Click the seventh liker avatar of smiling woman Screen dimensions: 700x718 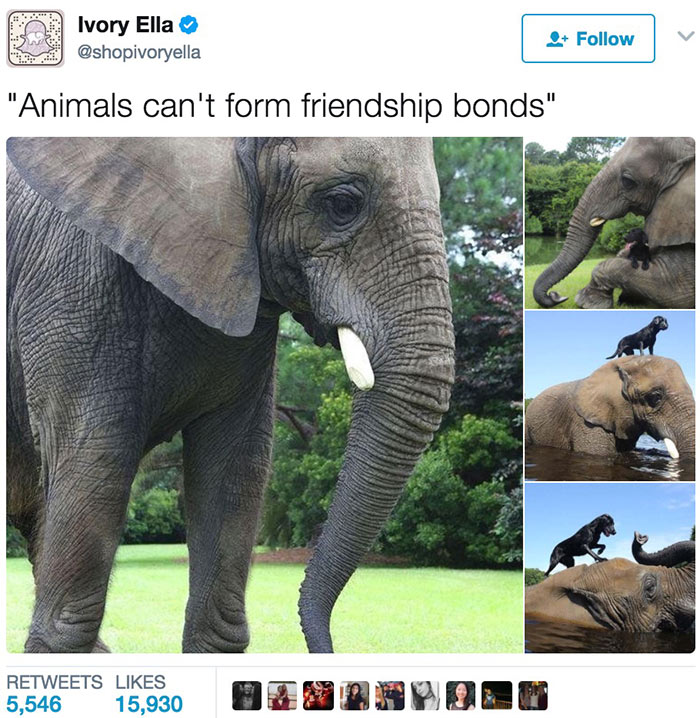click(461, 696)
